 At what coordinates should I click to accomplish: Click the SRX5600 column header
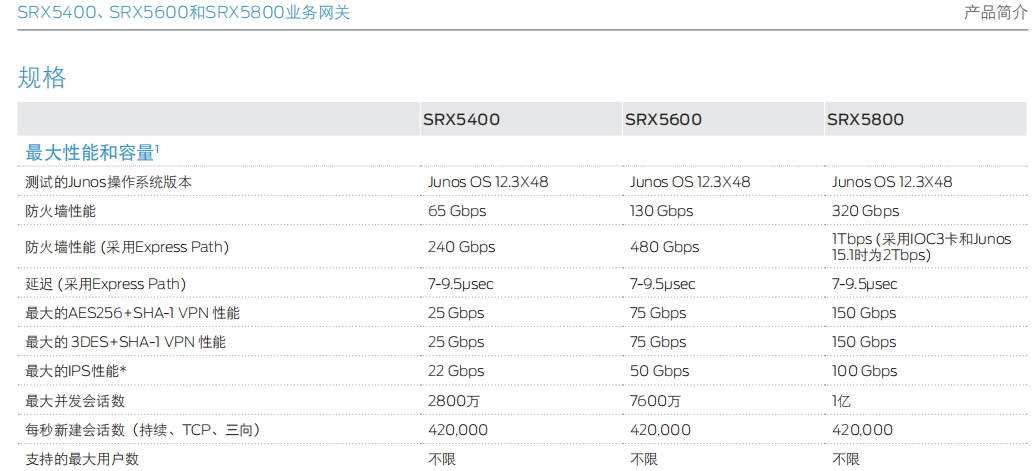point(663,120)
